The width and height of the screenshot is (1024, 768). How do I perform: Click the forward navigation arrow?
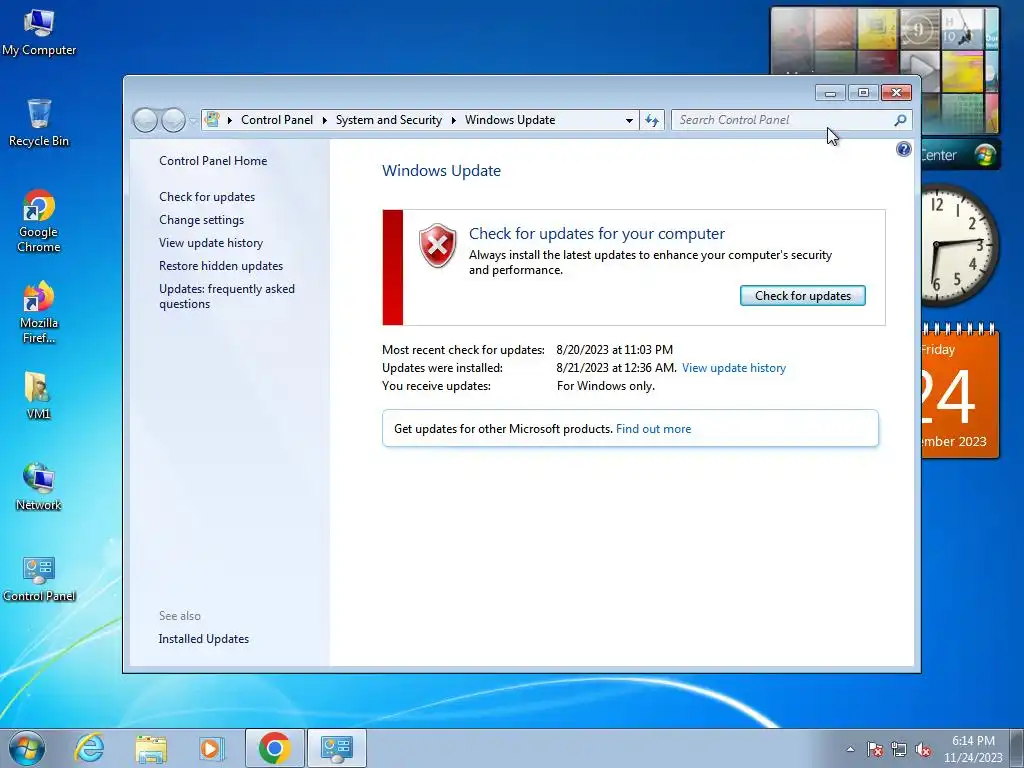click(173, 120)
